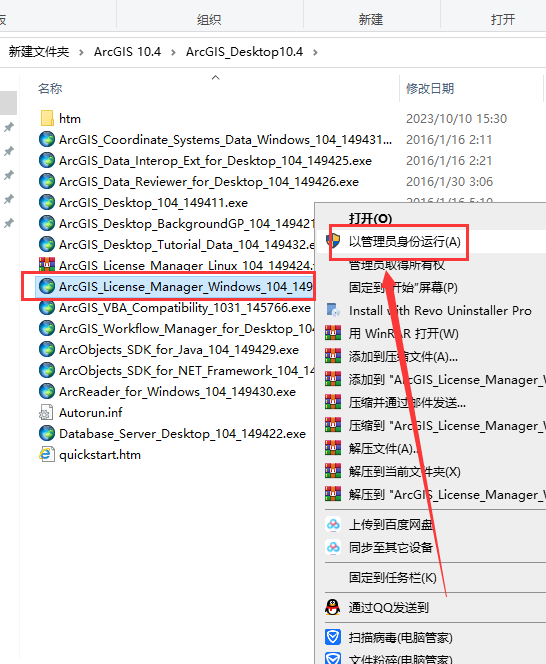Click ArcObjects_SDK_for_NET_Framework file icon
The image size is (546, 664).
pos(47,370)
